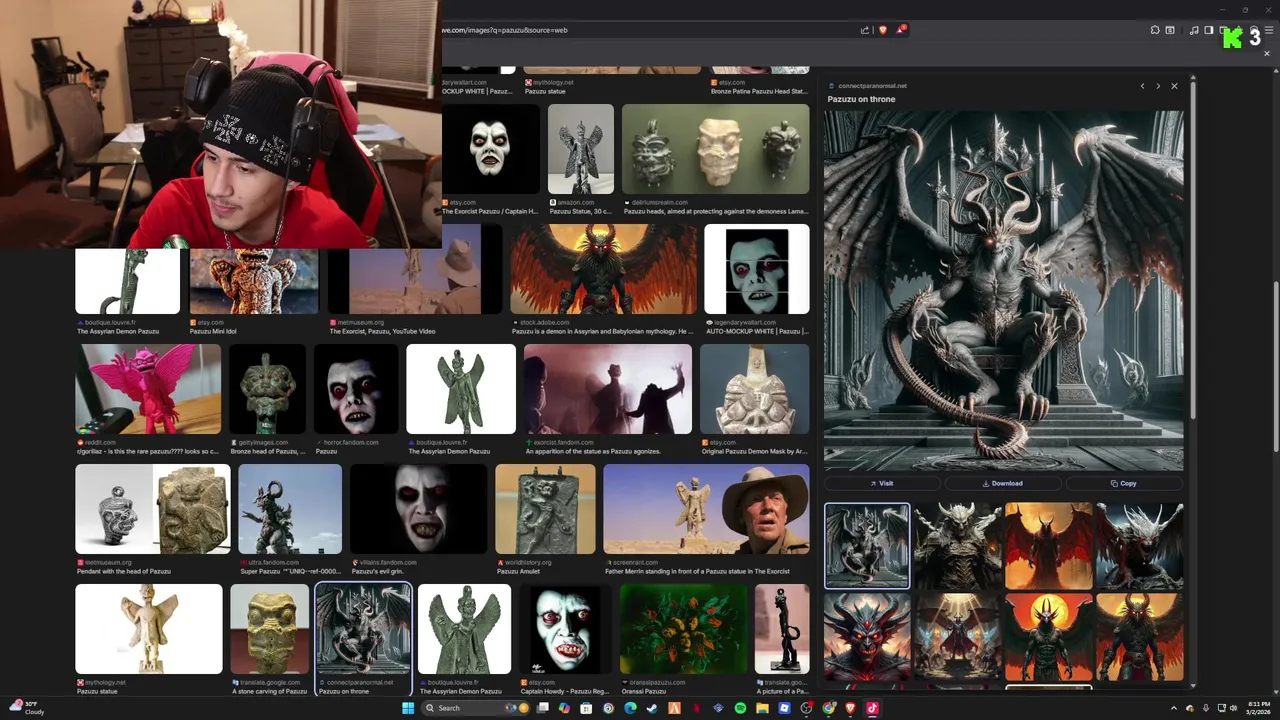Click the horror.fandom.com source label
The image size is (1280, 720).
click(350, 442)
